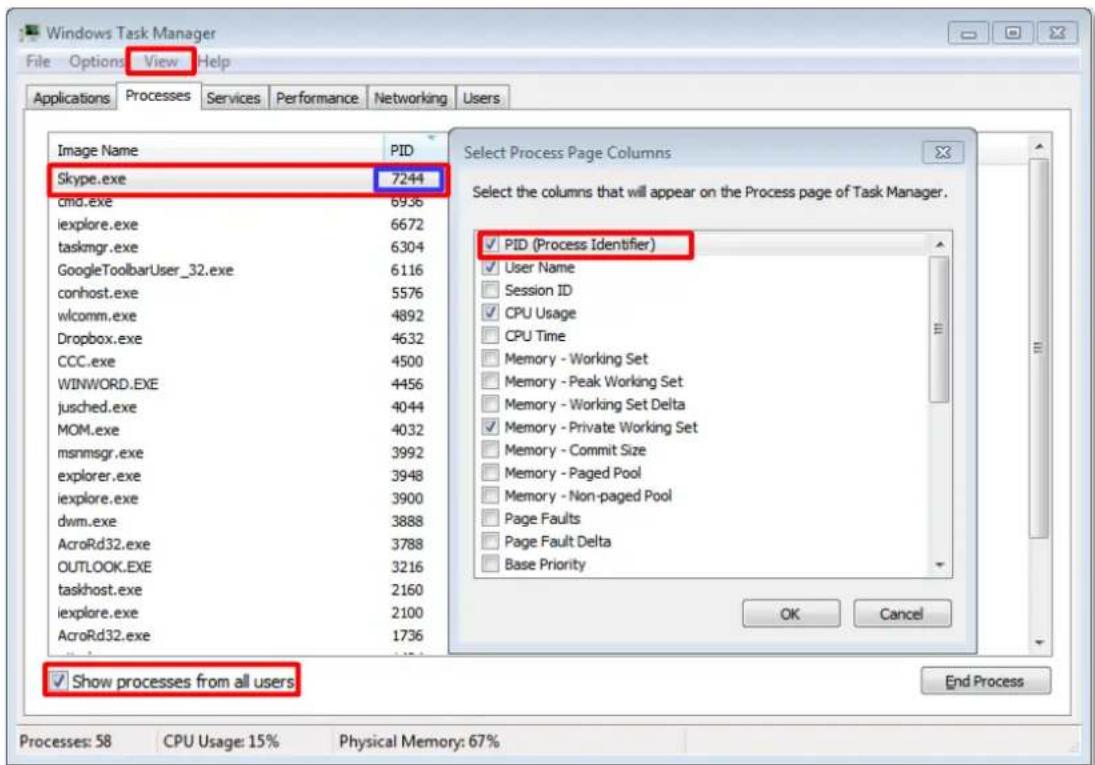Screen dimensions: 1095x765
Task: Check Memory - Working Set Delta option
Action: pos(491,405)
